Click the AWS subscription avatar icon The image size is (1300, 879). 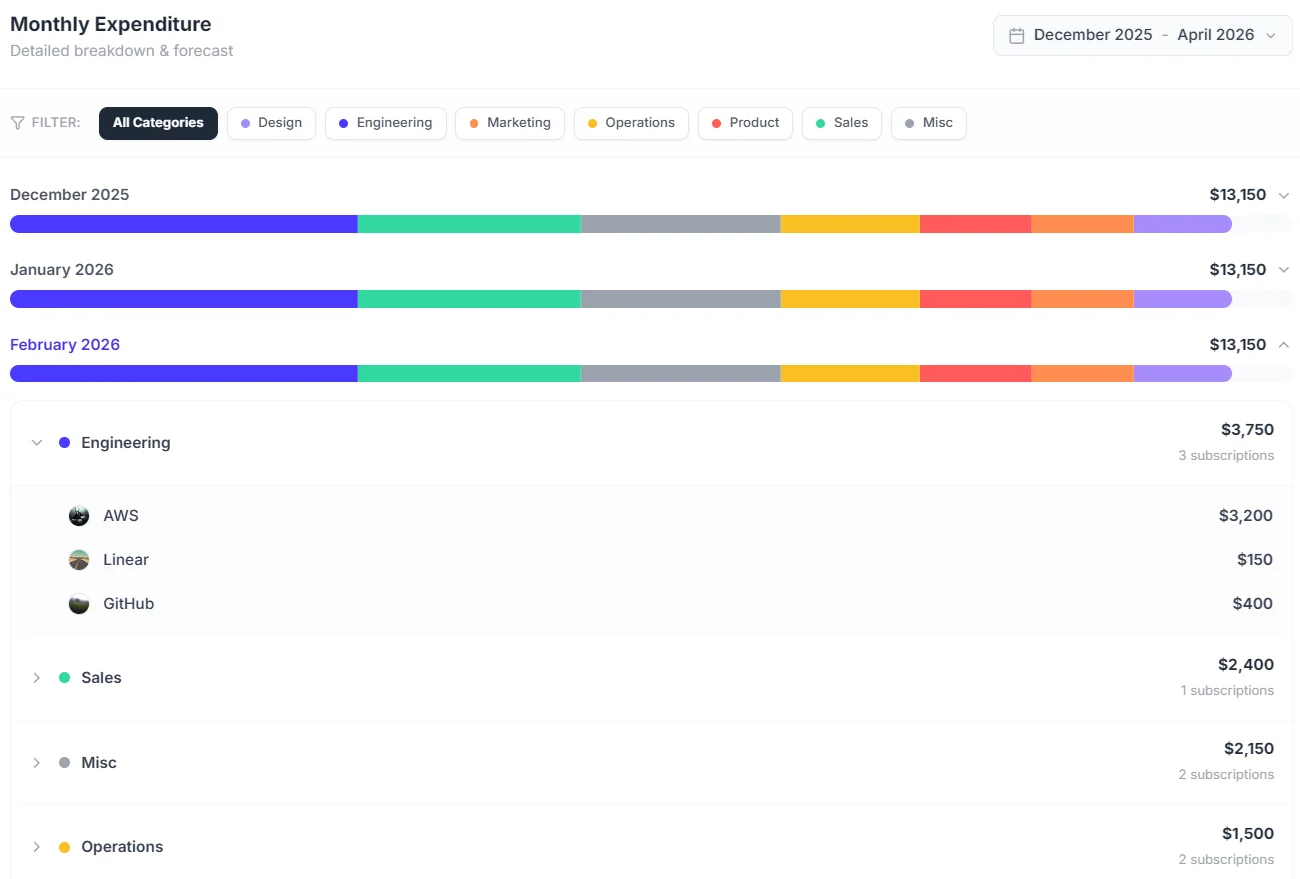tap(79, 516)
